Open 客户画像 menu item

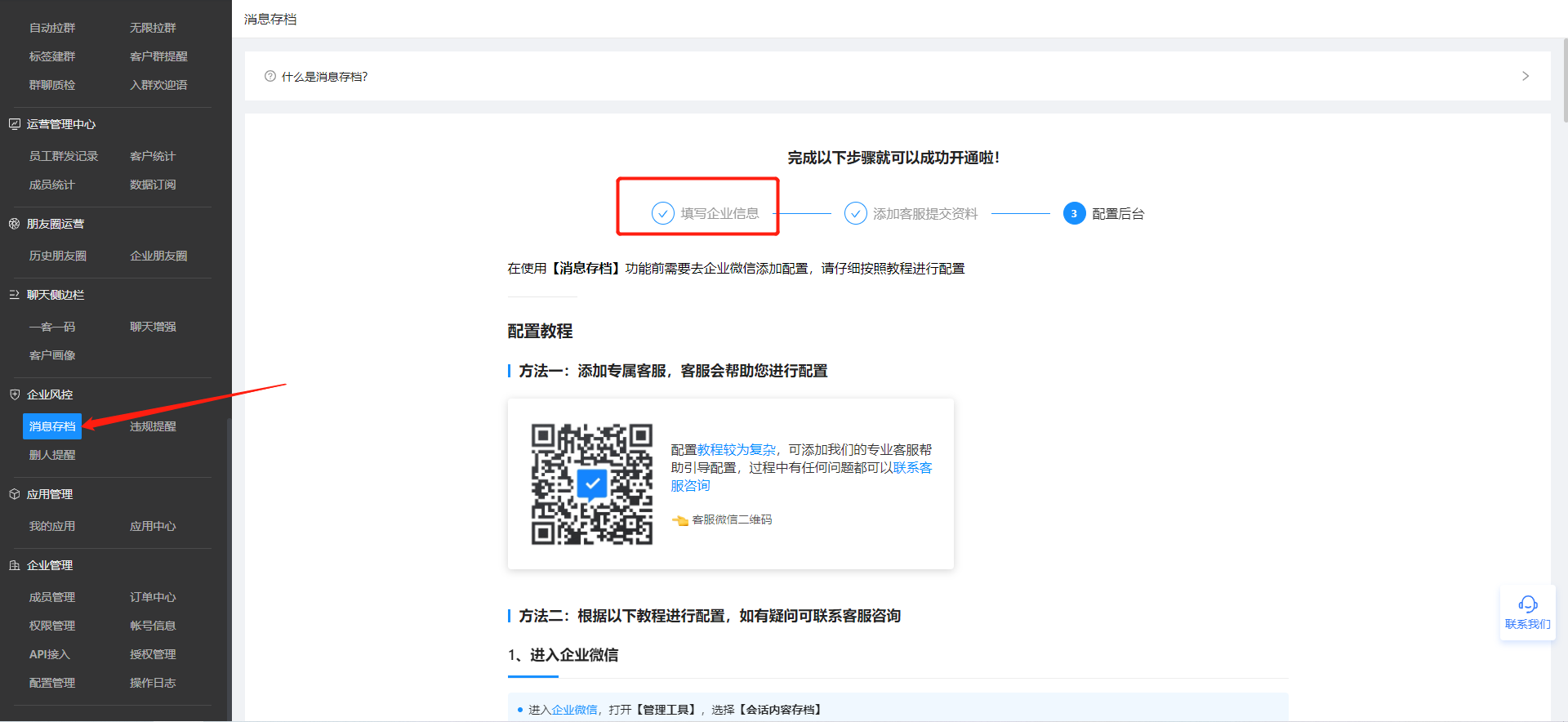coord(52,355)
